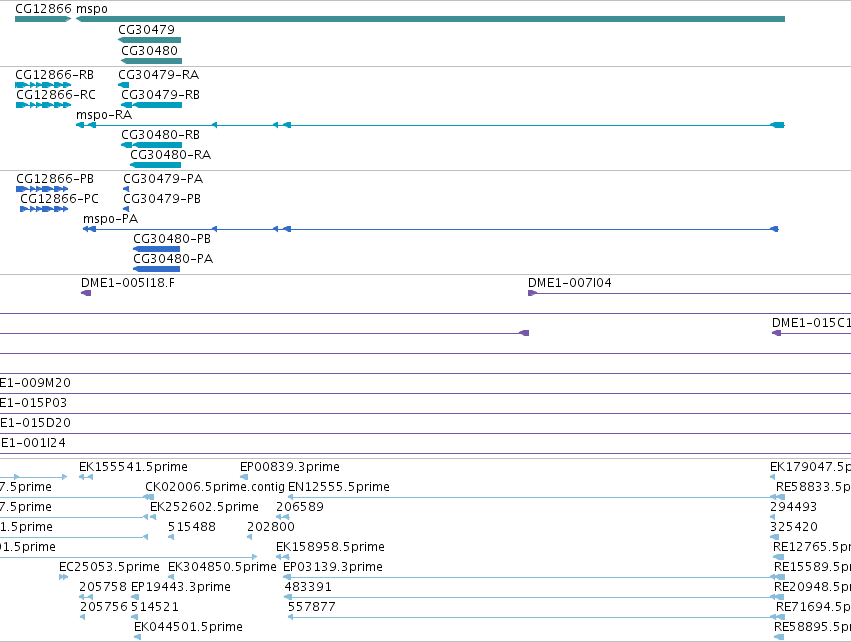Click the DME1-007I04 feature start
The image size is (851, 642).
click(532, 293)
